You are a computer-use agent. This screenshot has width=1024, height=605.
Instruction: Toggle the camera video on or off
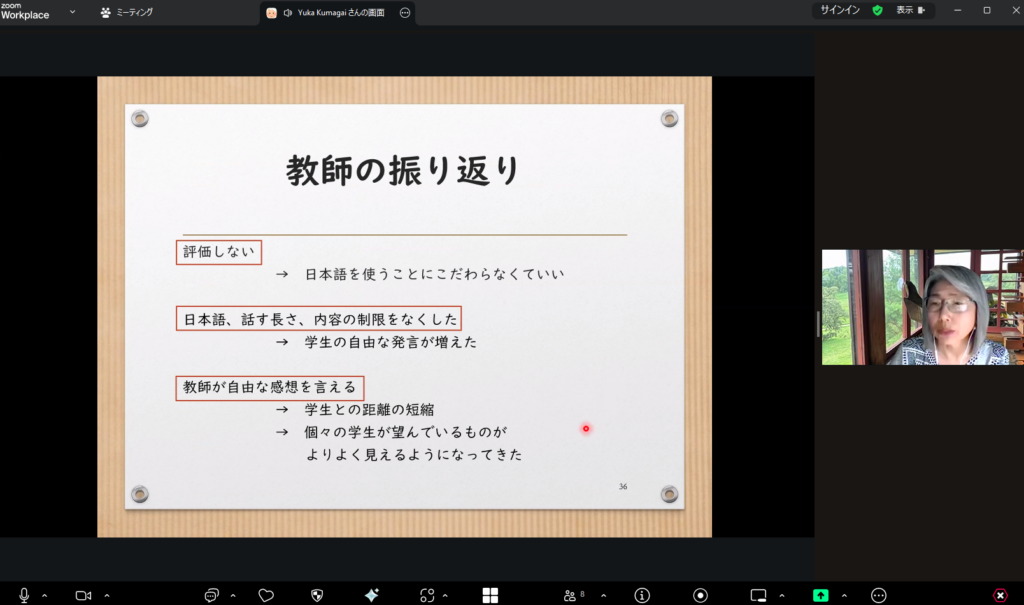point(83,595)
